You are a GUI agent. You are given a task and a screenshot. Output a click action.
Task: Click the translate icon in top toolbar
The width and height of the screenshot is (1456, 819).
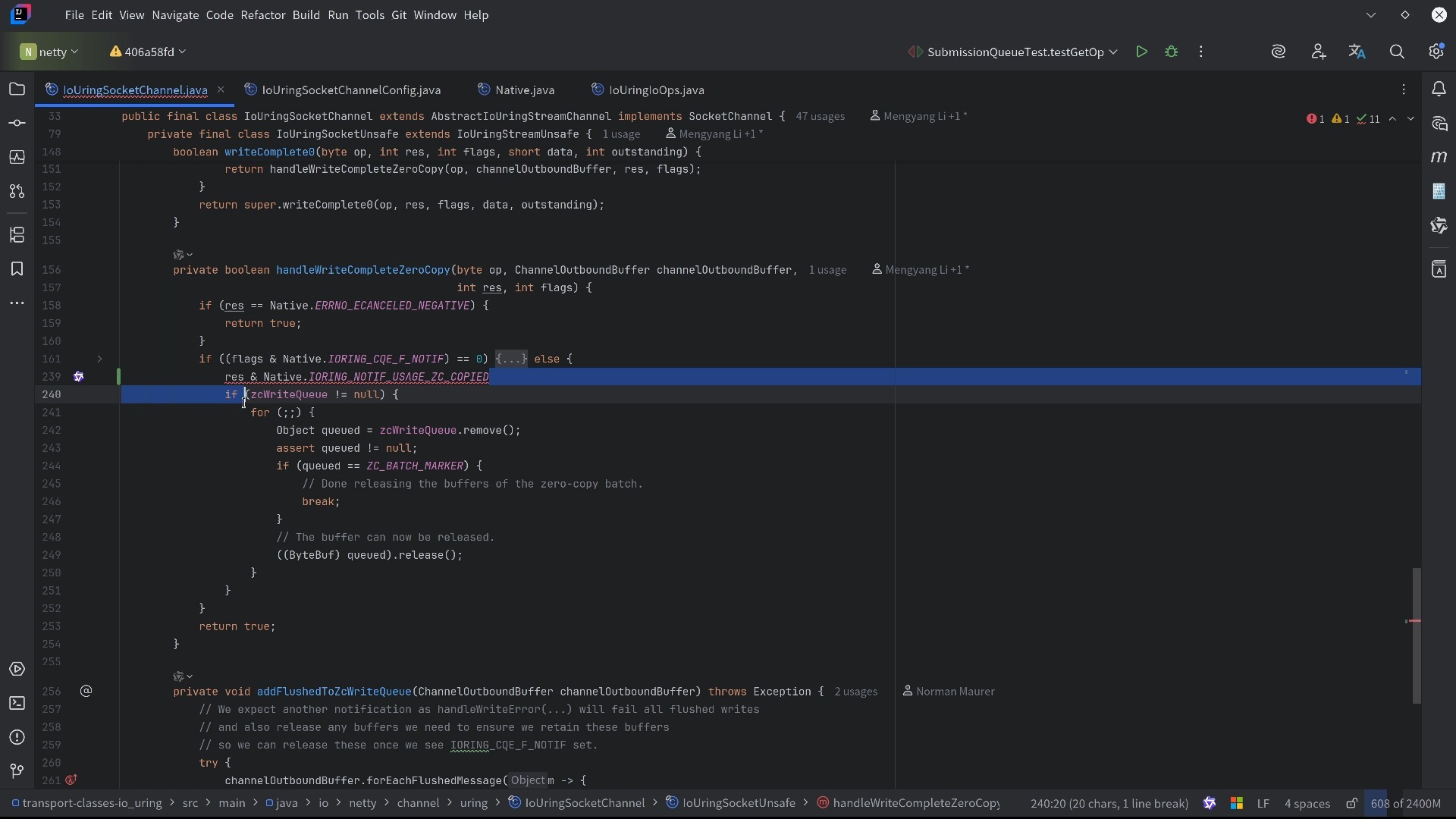[x=1357, y=52]
